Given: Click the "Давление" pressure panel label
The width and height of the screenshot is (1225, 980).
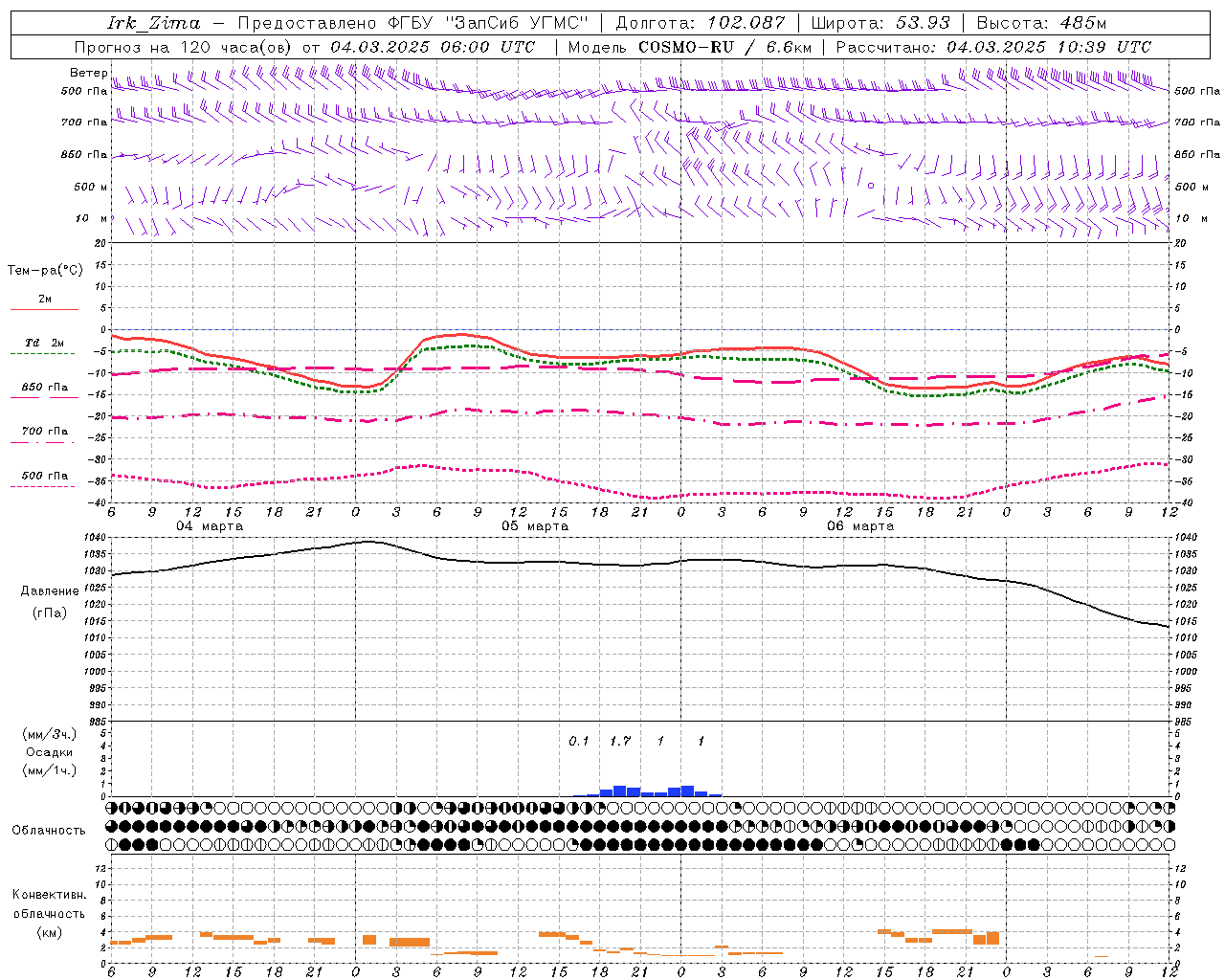Looking at the screenshot, I should 50,591.
